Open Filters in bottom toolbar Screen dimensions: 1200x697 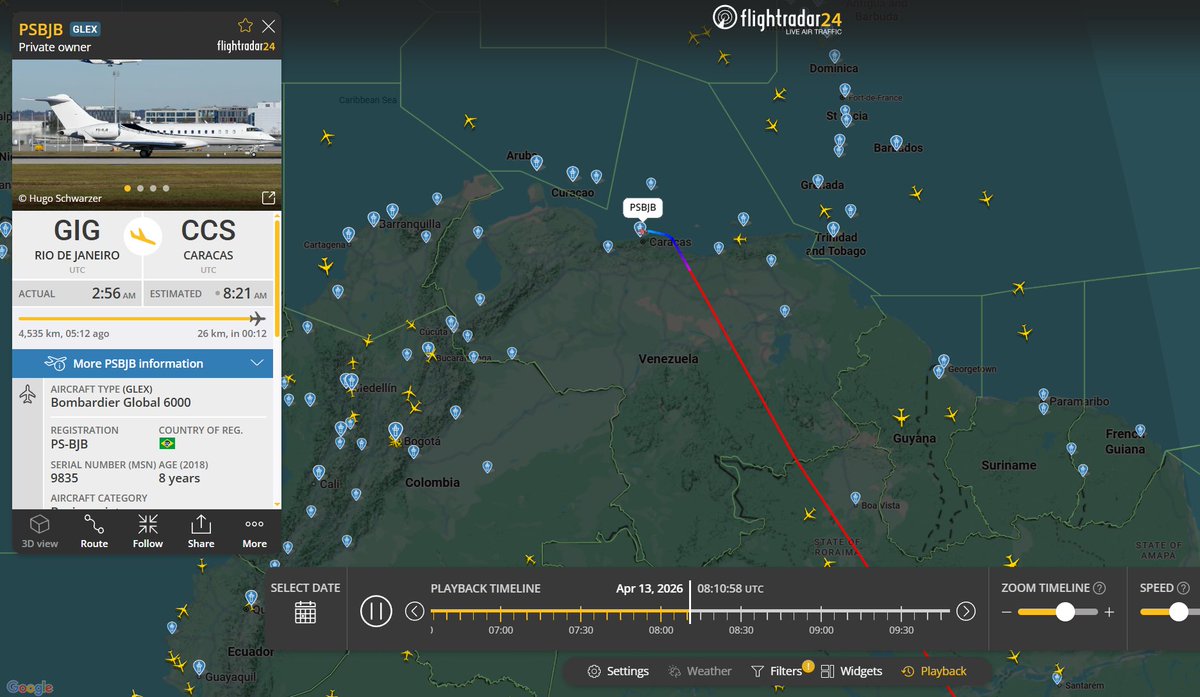(x=777, y=671)
